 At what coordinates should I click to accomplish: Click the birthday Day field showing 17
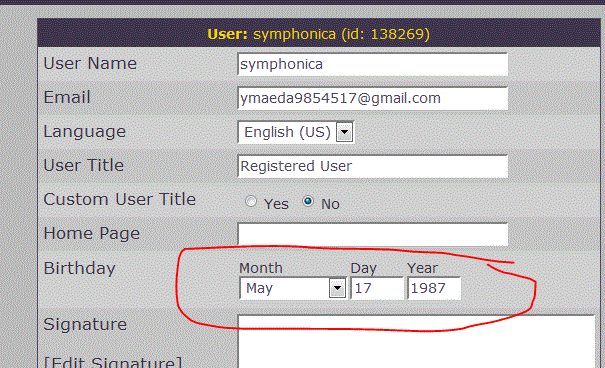click(377, 288)
